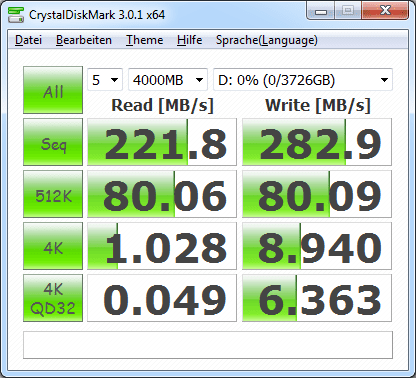Open the Hilfe menu
The image size is (416, 378).
point(189,40)
